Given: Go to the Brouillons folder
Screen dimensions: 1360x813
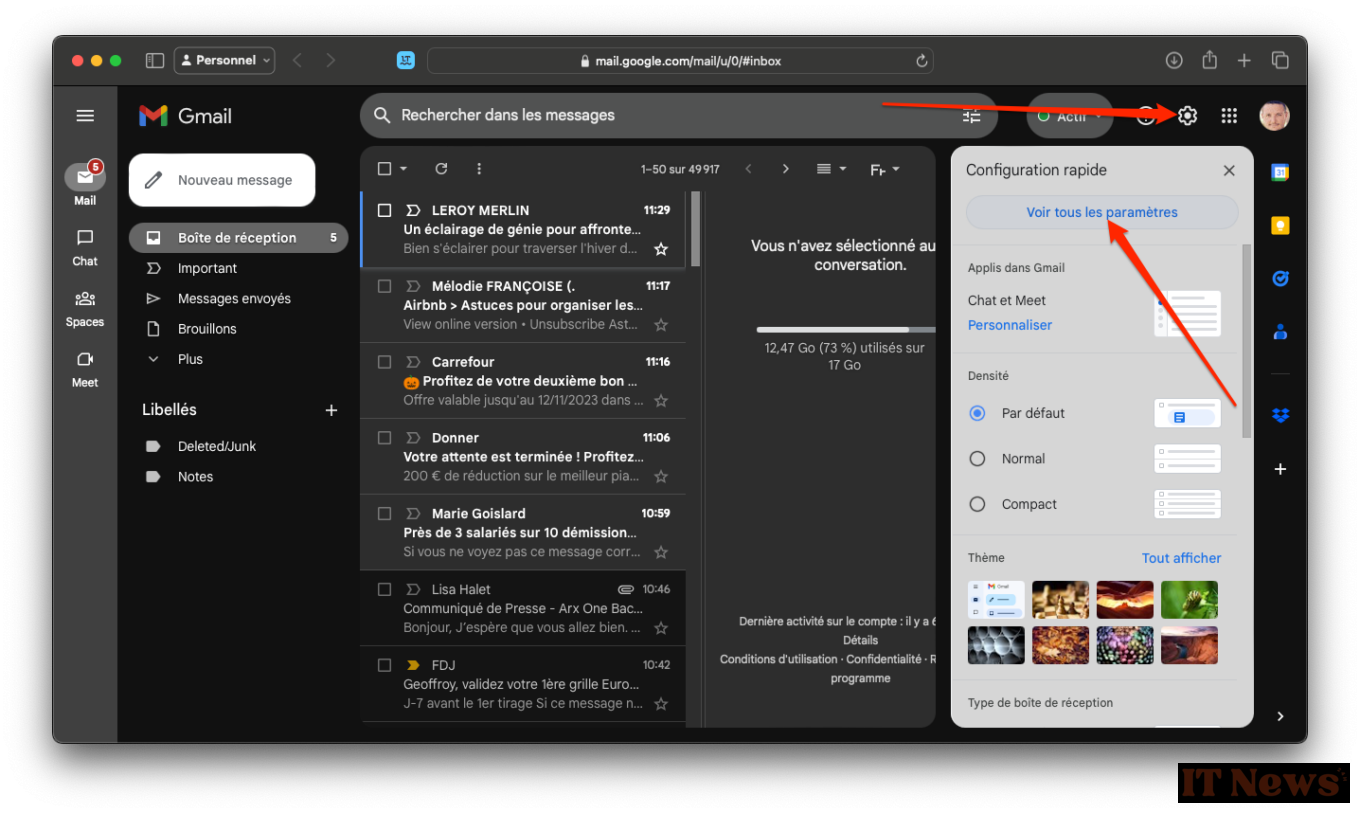Looking at the screenshot, I should coord(207,329).
